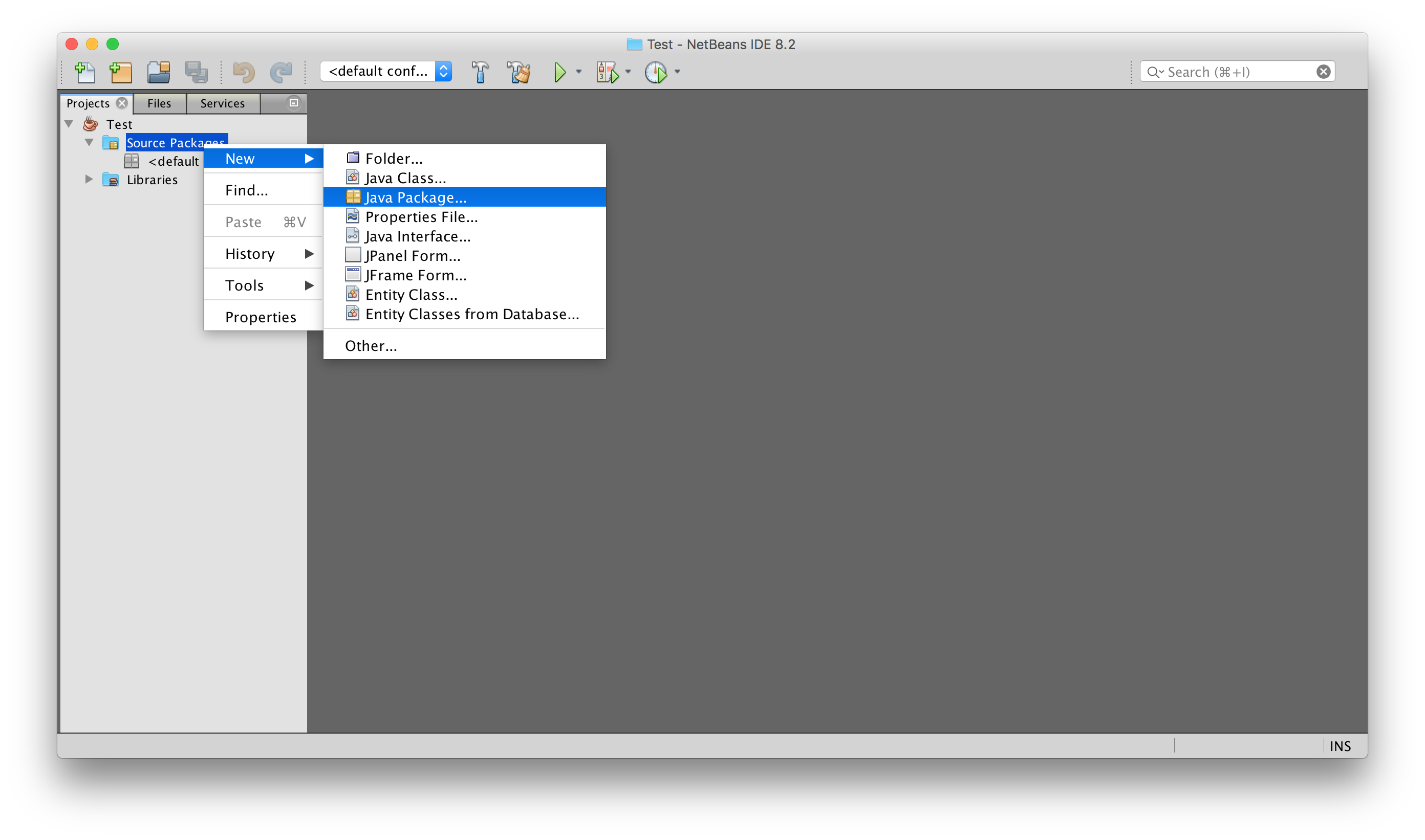Viewport: 1425px width, 840px height.
Task: Click the JPanel Form icon
Action: [353, 255]
